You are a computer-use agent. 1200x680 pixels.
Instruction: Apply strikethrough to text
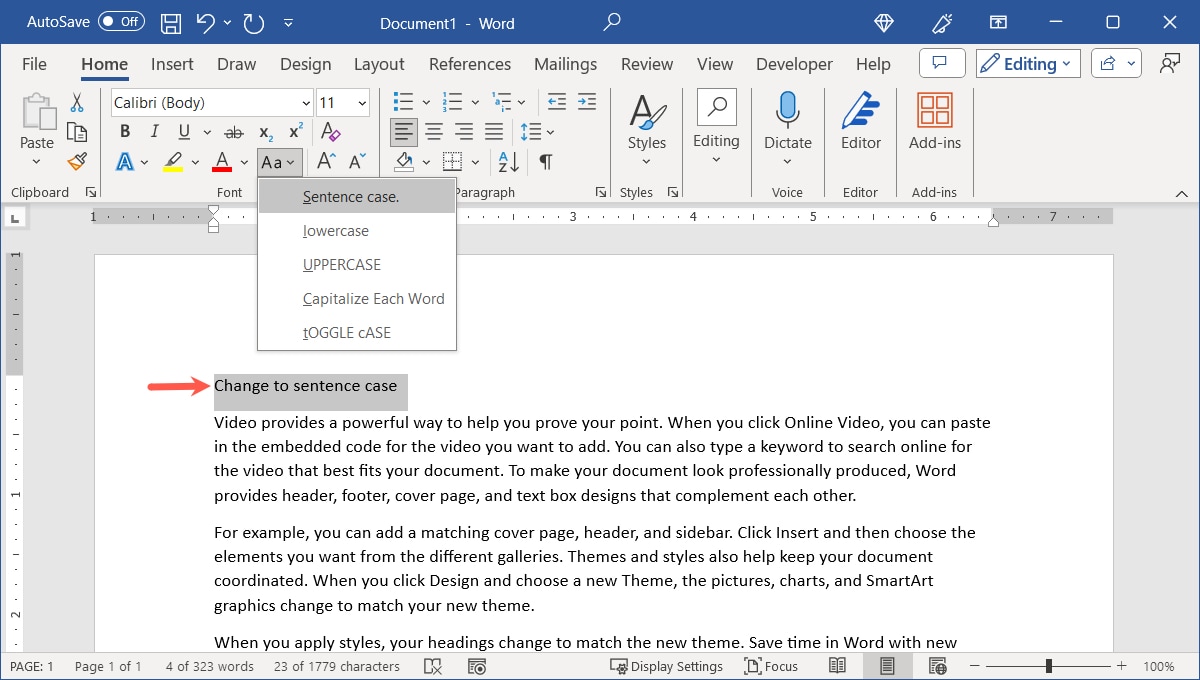(x=232, y=131)
